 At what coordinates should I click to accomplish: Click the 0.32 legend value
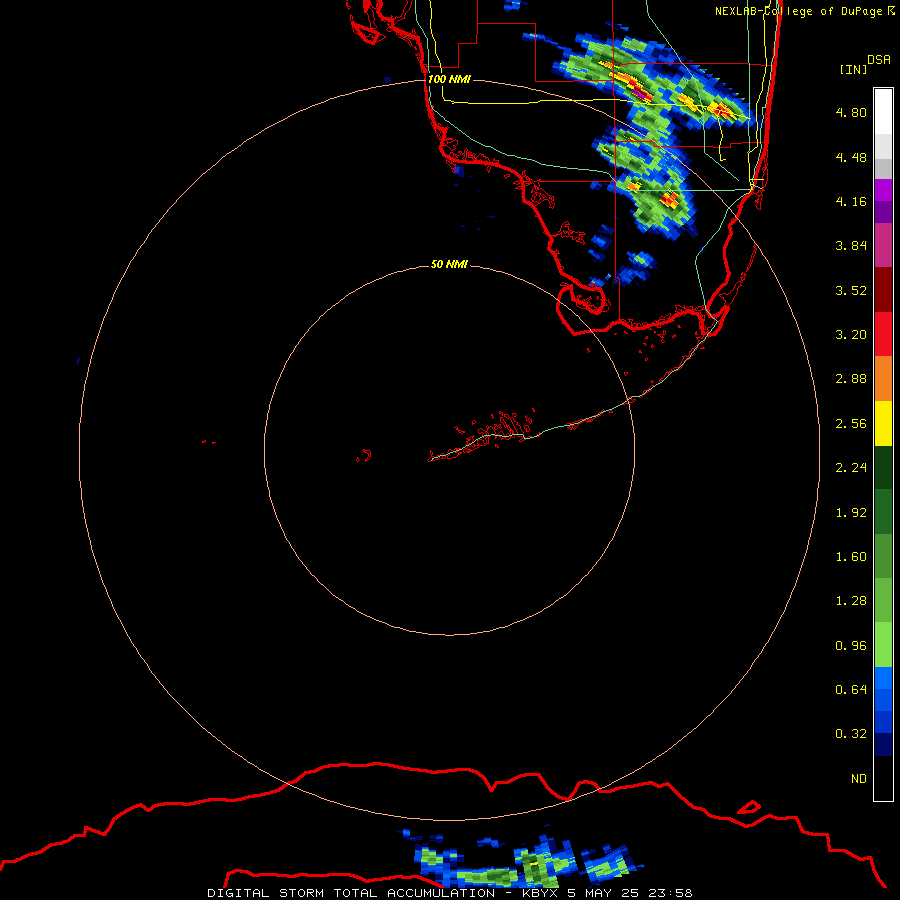(x=851, y=734)
